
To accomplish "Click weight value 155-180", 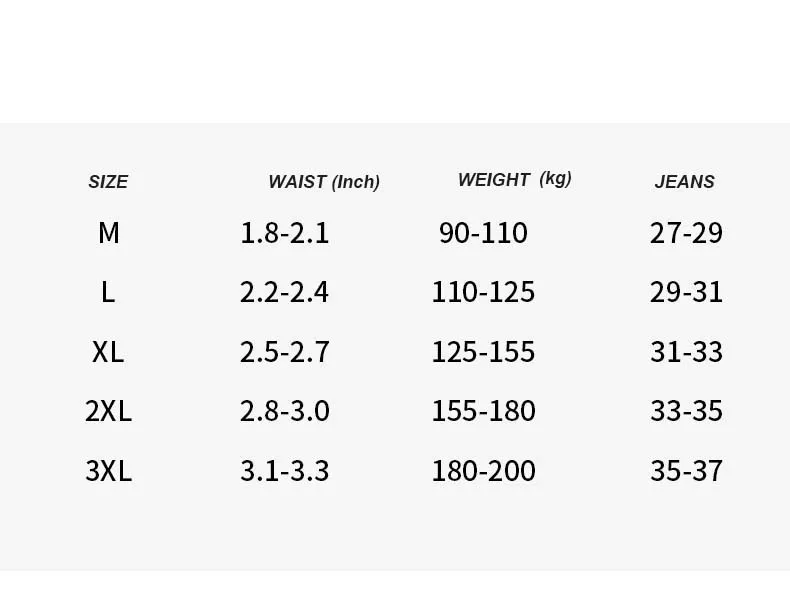I will click(x=483, y=411).
